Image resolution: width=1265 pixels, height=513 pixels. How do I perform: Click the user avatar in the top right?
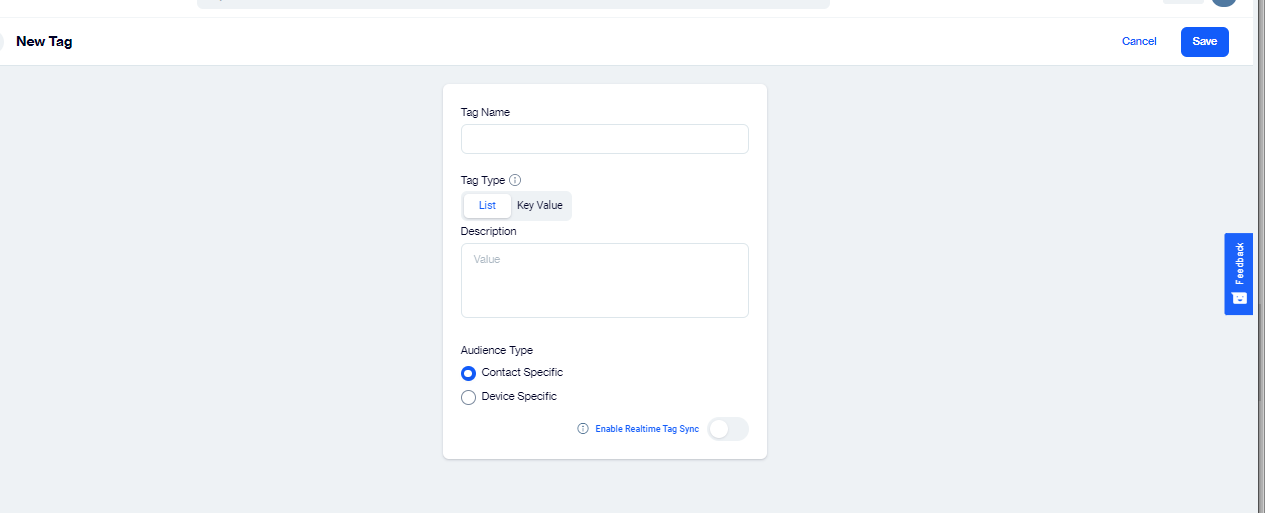[1224, 3]
